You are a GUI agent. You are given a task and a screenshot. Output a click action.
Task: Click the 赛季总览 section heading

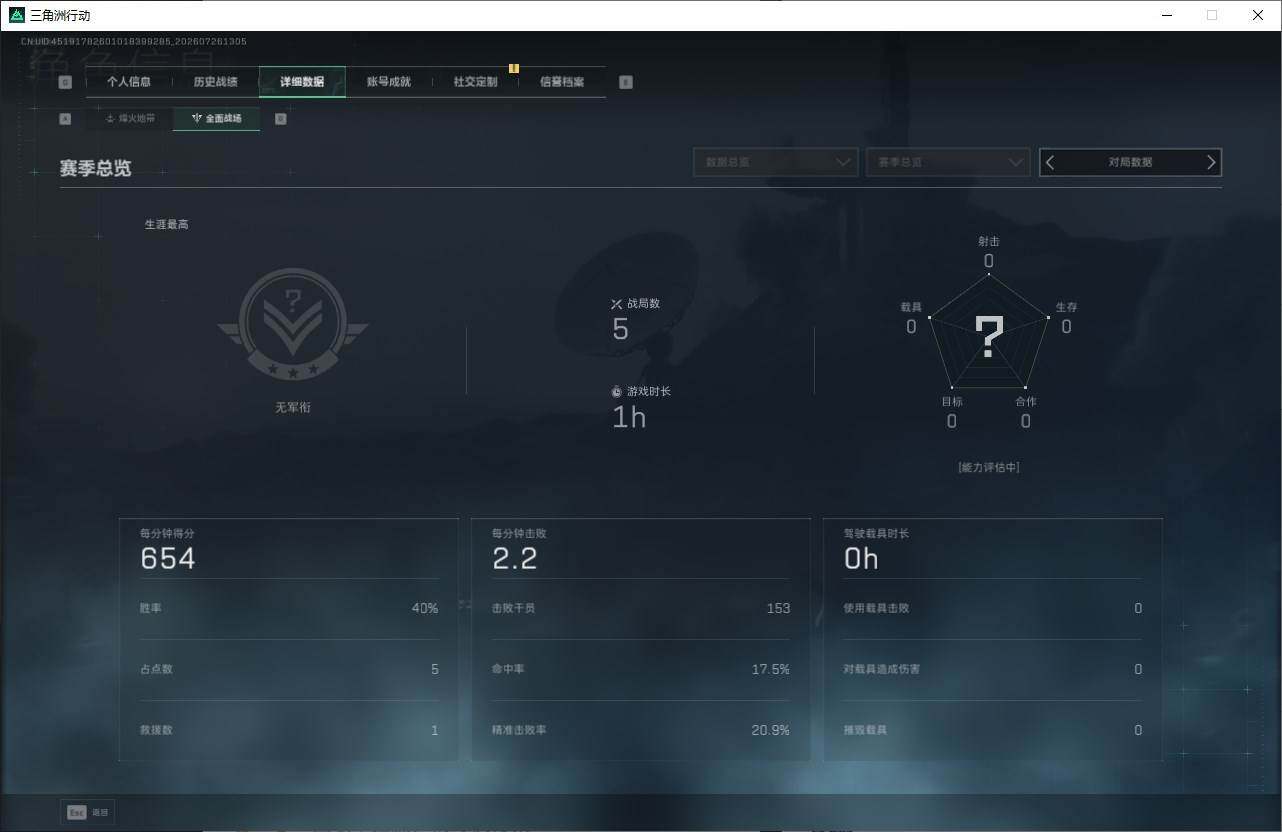tap(95, 168)
